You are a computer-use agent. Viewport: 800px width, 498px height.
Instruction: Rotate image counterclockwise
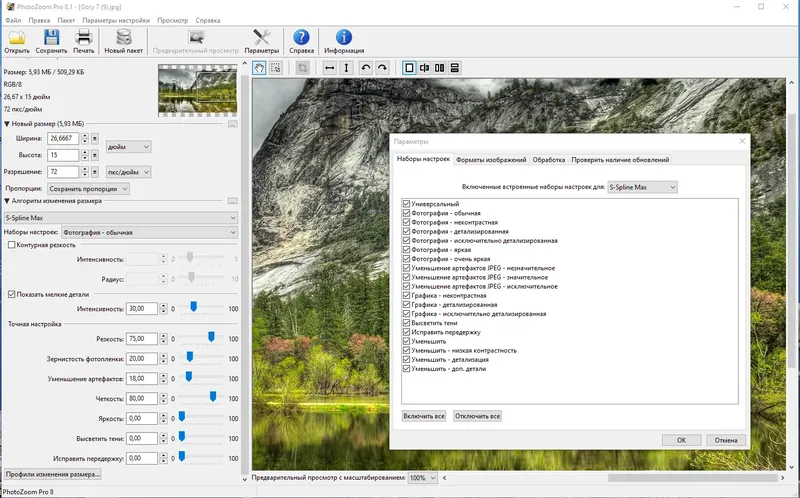pos(366,68)
